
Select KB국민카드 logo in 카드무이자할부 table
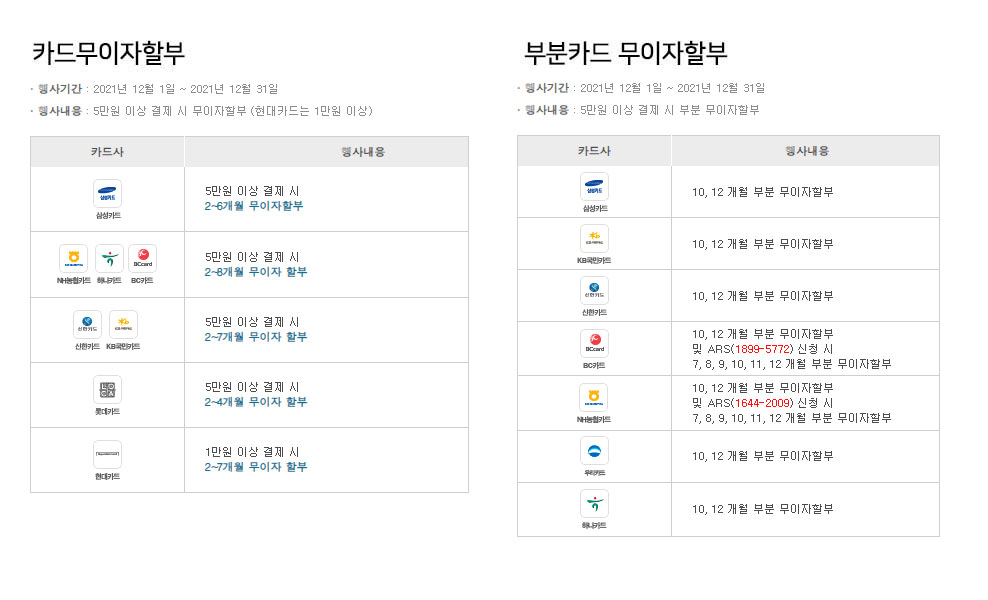[124, 324]
